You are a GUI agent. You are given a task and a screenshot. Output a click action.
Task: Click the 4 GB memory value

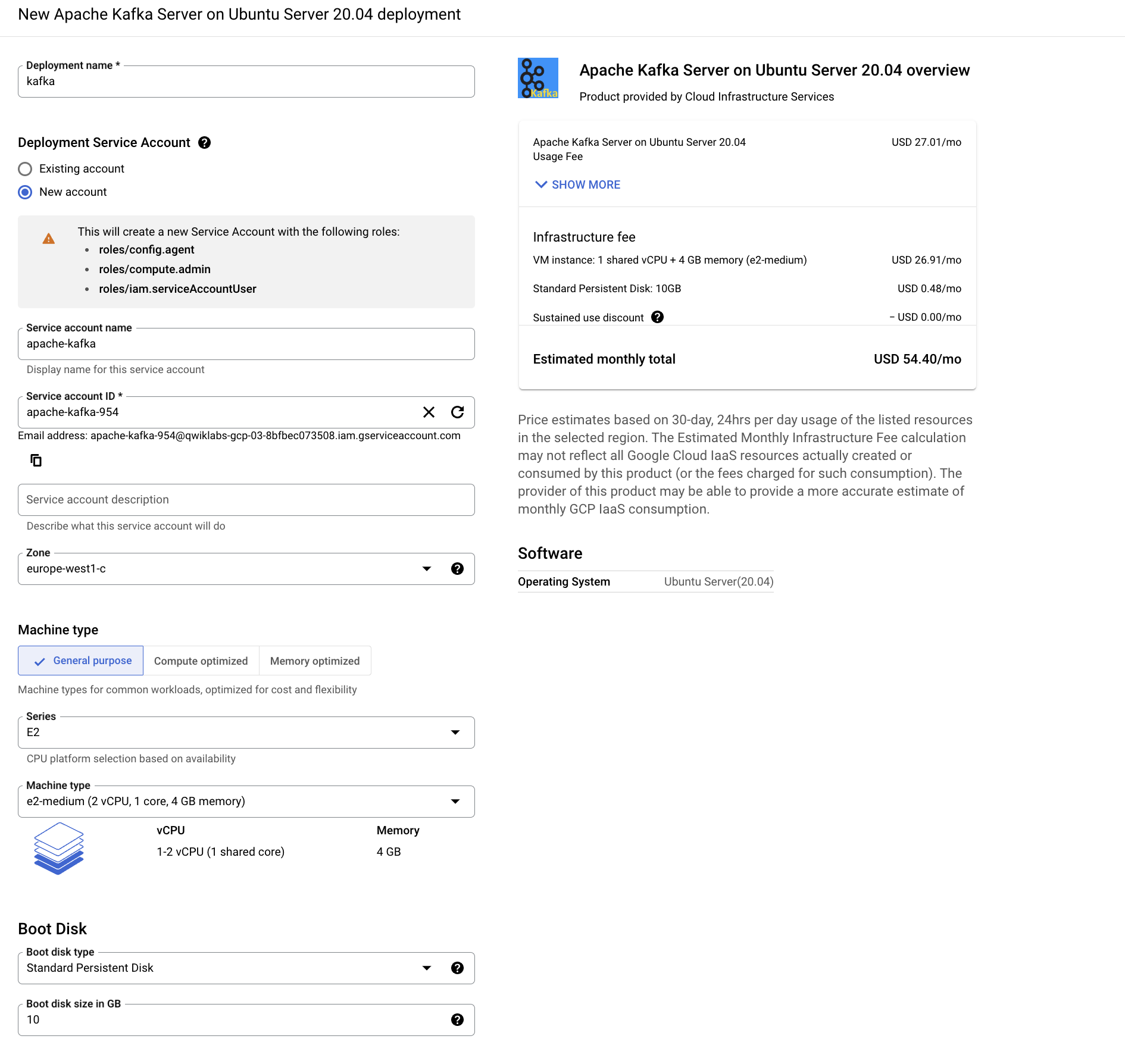[x=389, y=852]
